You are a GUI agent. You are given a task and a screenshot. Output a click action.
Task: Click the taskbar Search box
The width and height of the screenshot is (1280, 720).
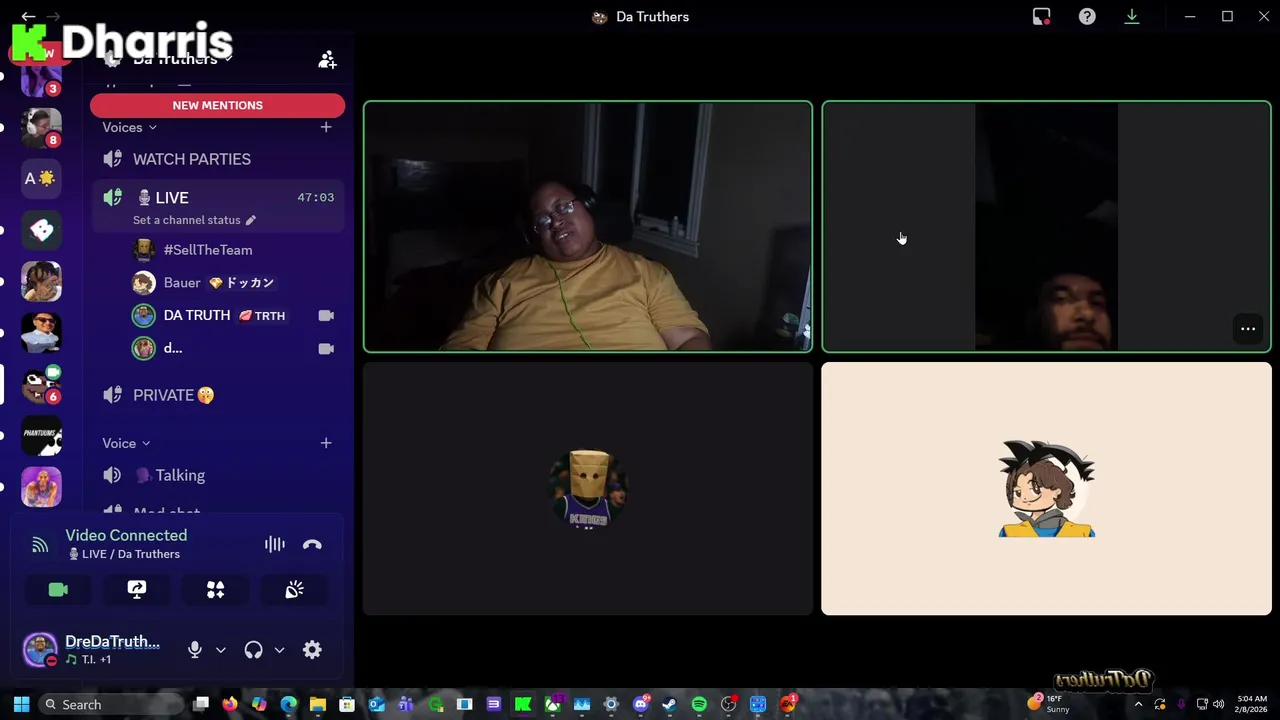tap(111, 704)
